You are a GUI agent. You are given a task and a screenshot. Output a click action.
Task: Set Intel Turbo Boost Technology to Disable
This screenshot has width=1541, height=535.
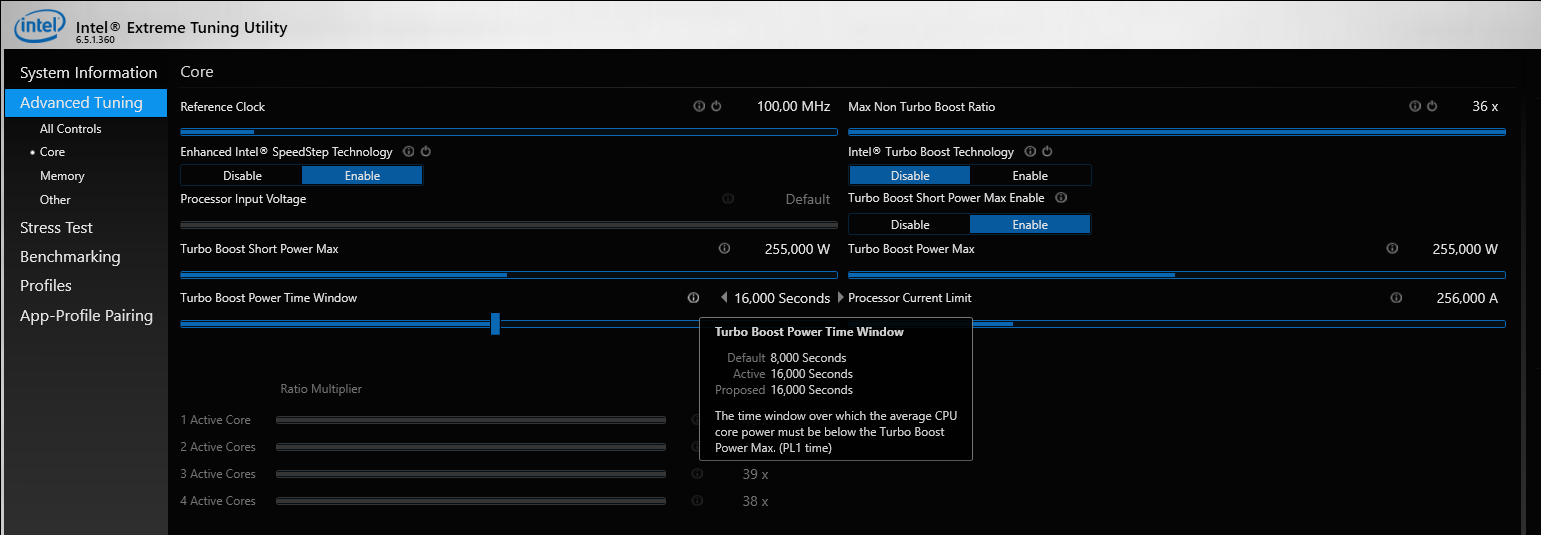click(x=910, y=175)
